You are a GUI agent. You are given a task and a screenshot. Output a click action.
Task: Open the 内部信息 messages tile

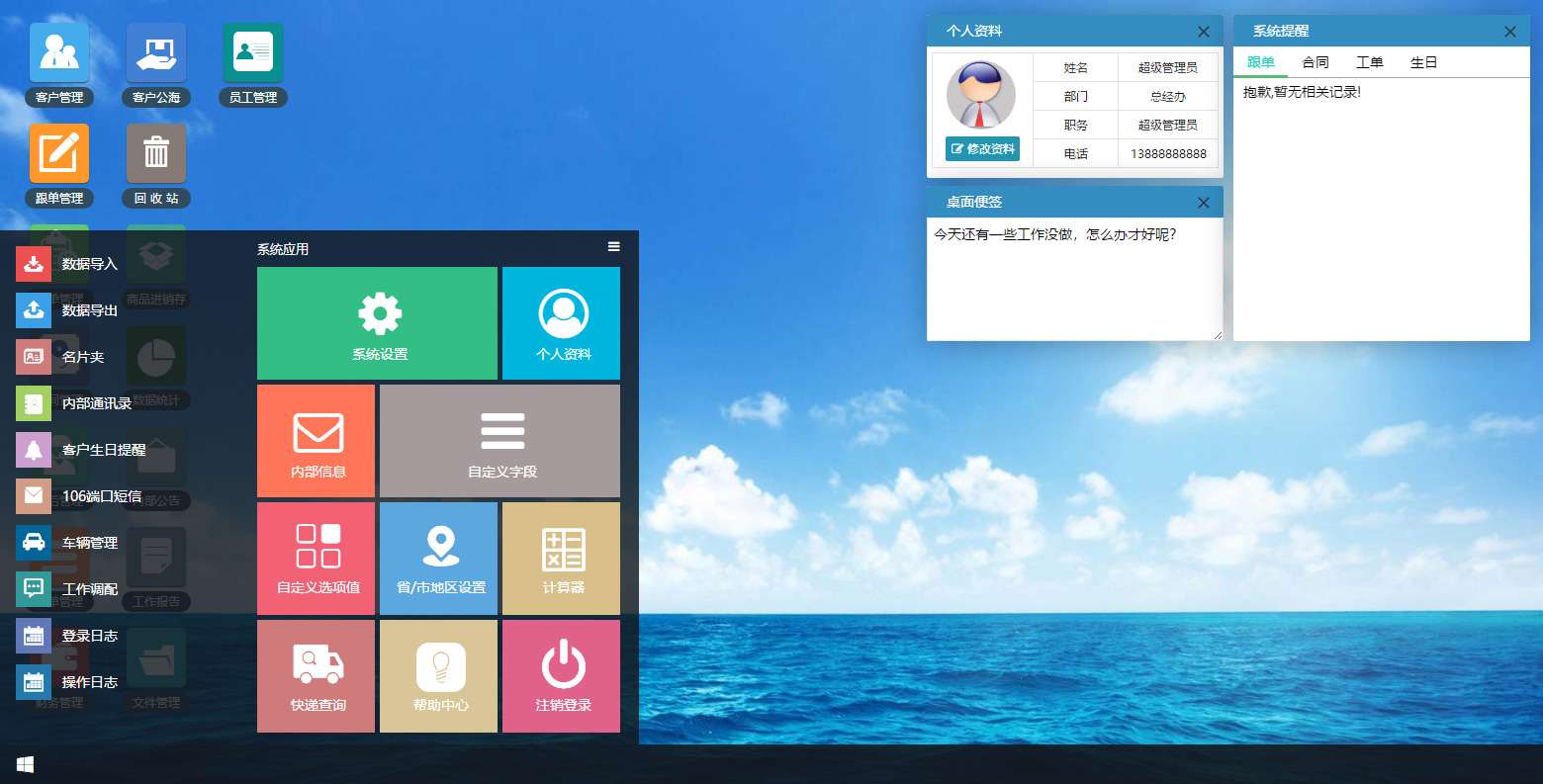click(316, 441)
